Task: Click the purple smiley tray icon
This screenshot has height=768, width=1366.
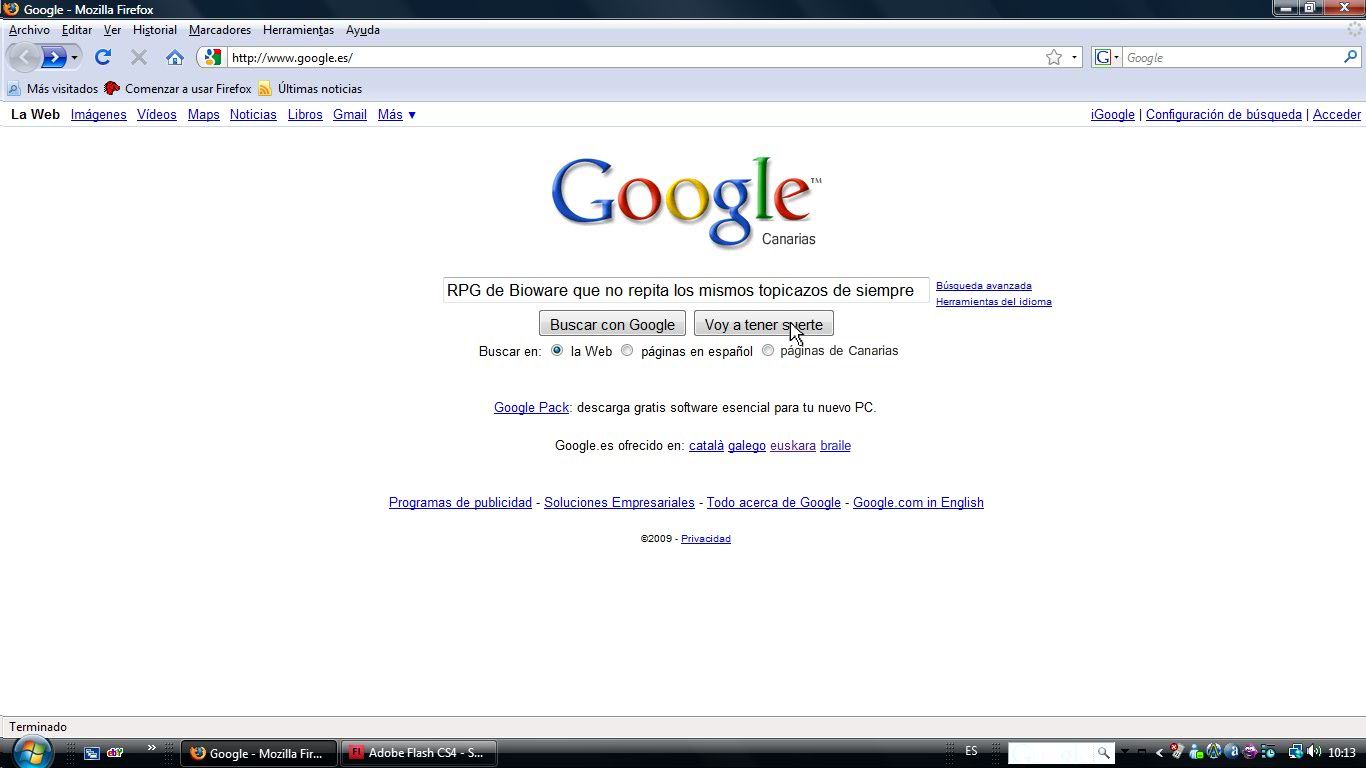Action: (x=1250, y=752)
